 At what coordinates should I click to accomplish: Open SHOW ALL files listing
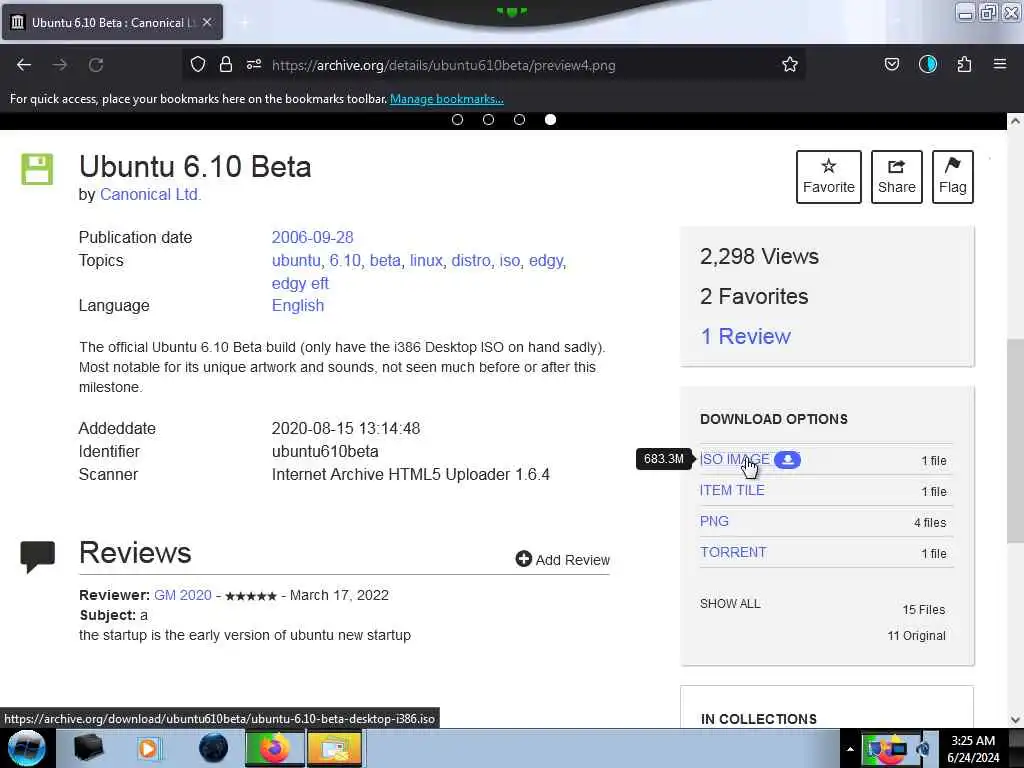(730, 603)
